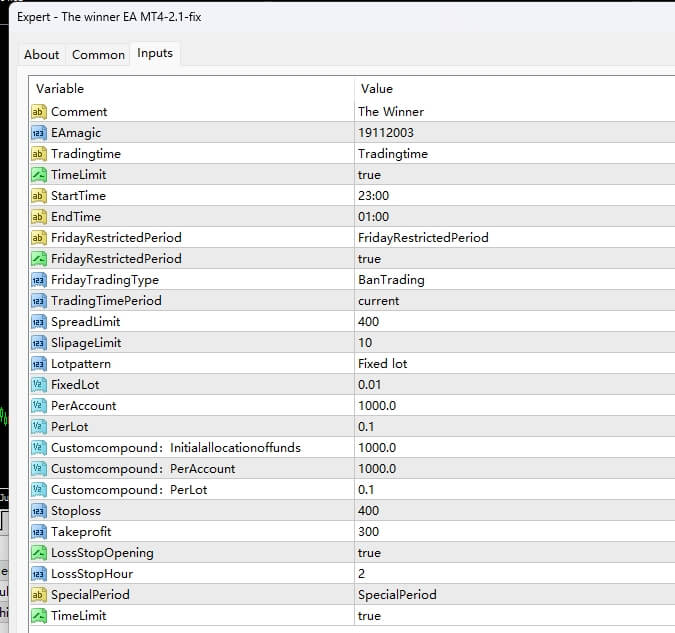Click the integer icon beside FridayTradingType
This screenshot has width=675, height=633.
(39, 280)
